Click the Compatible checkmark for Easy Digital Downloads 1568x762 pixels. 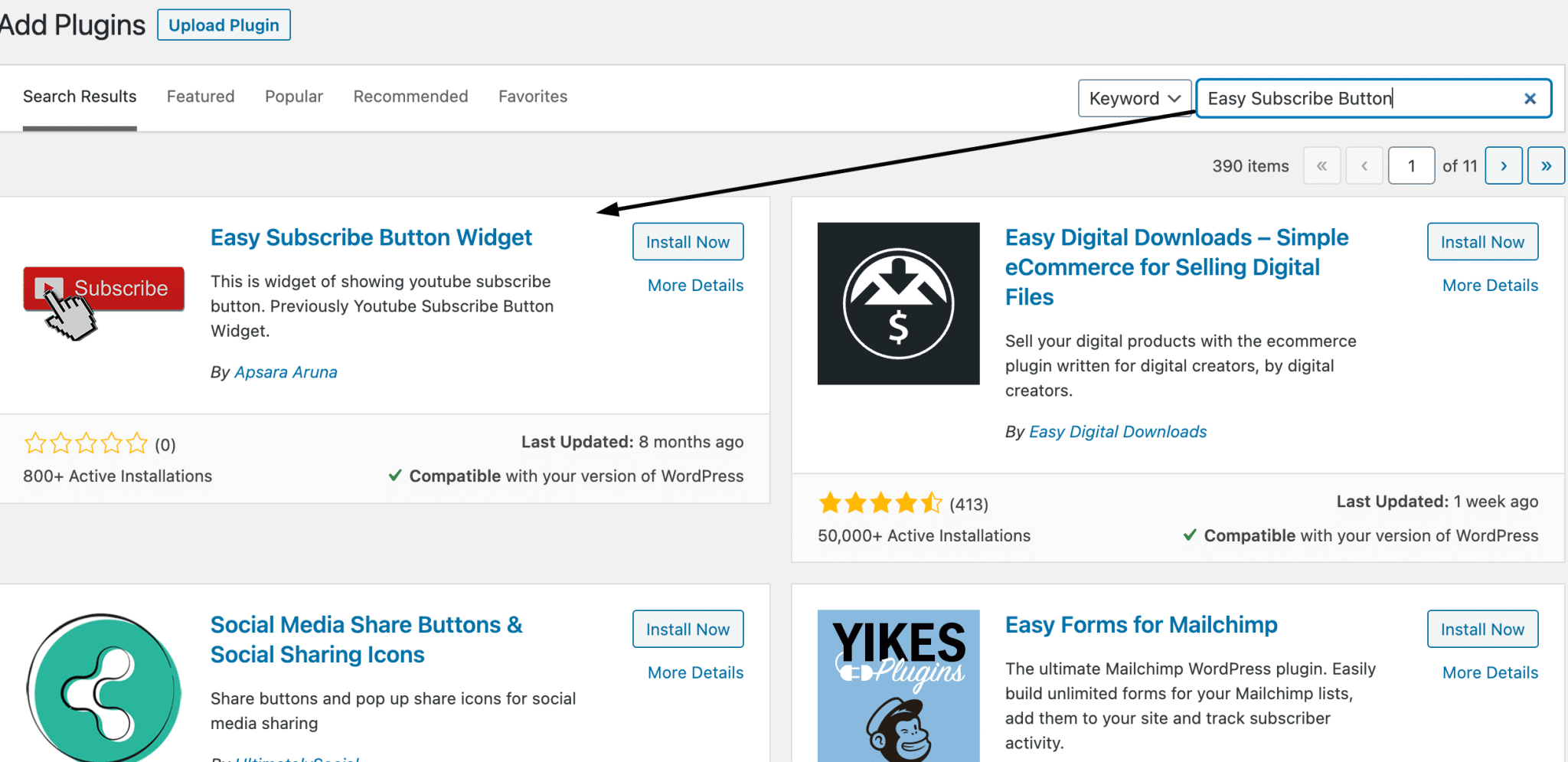(x=1190, y=535)
